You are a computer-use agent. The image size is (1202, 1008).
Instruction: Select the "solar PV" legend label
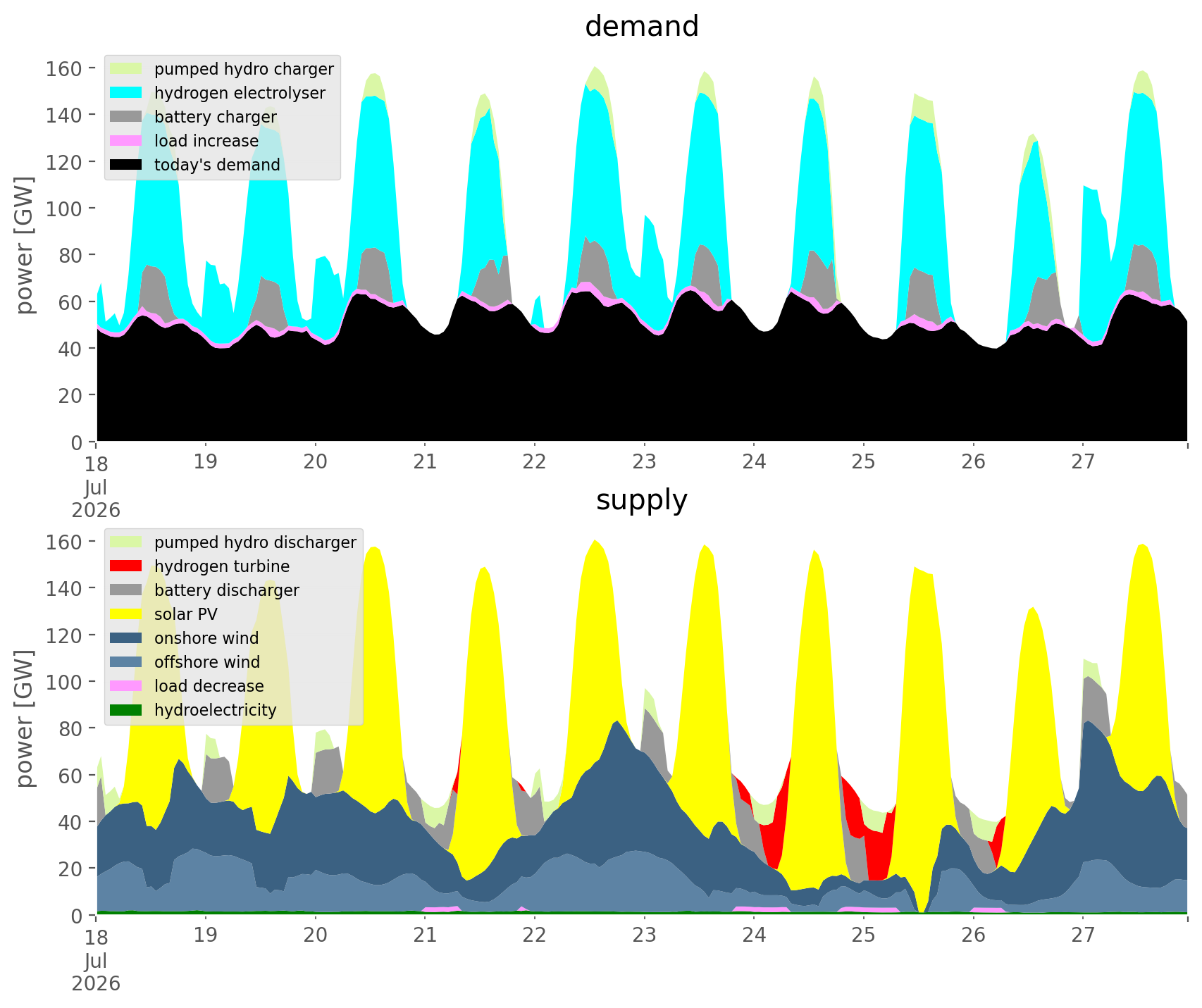[186, 614]
